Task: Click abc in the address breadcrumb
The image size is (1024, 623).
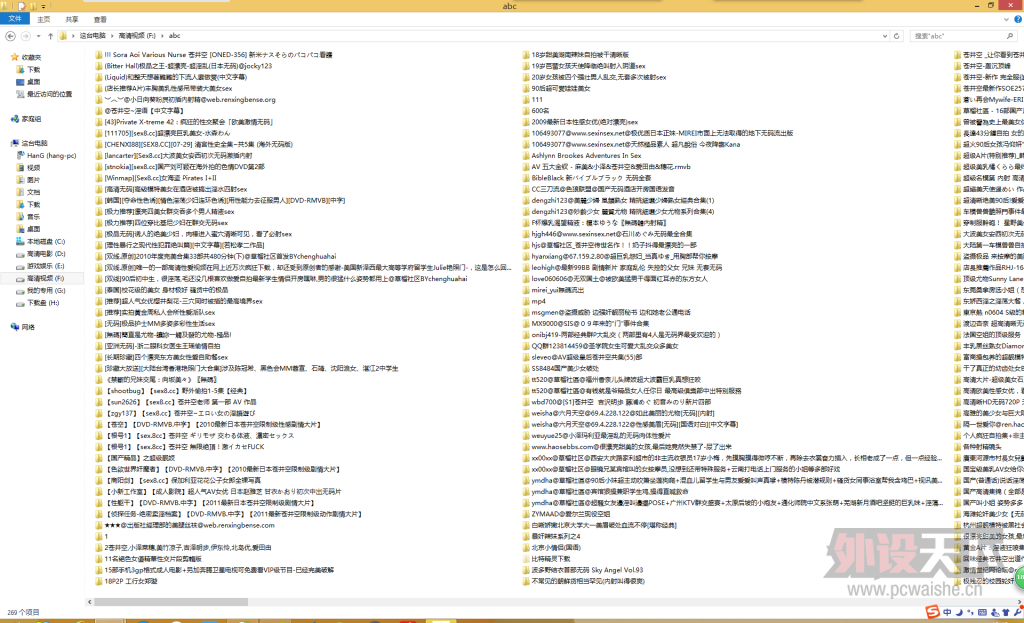Action: pos(174,36)
